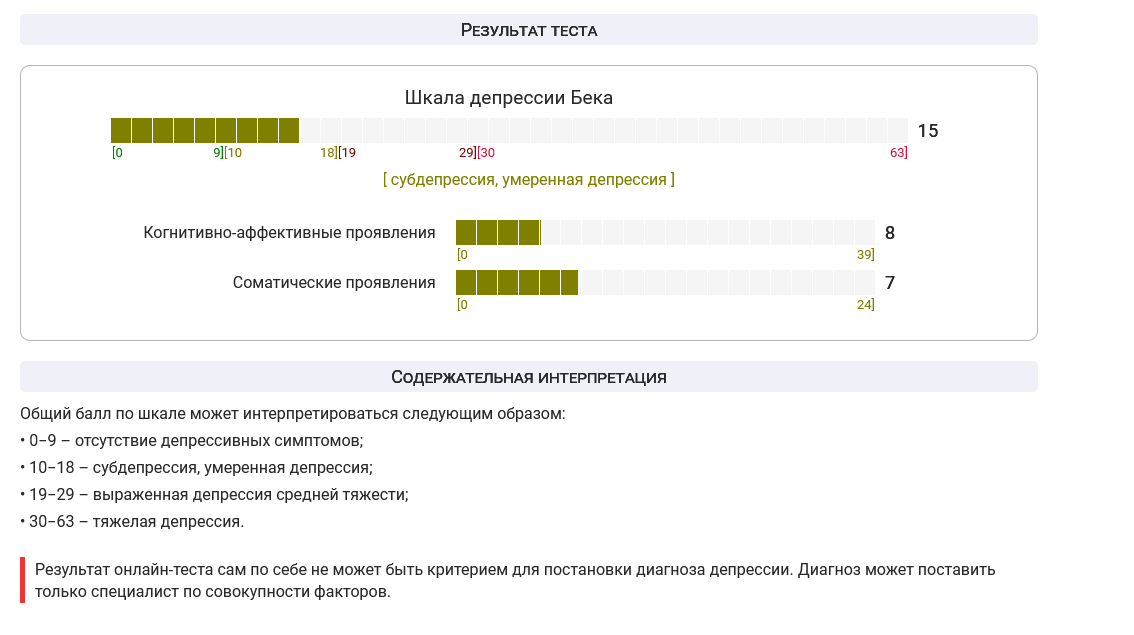Viewport: 1134px width, 635px height.
Task: Click the Содержательная интерпретация section header
Action: tap(529, 377)
